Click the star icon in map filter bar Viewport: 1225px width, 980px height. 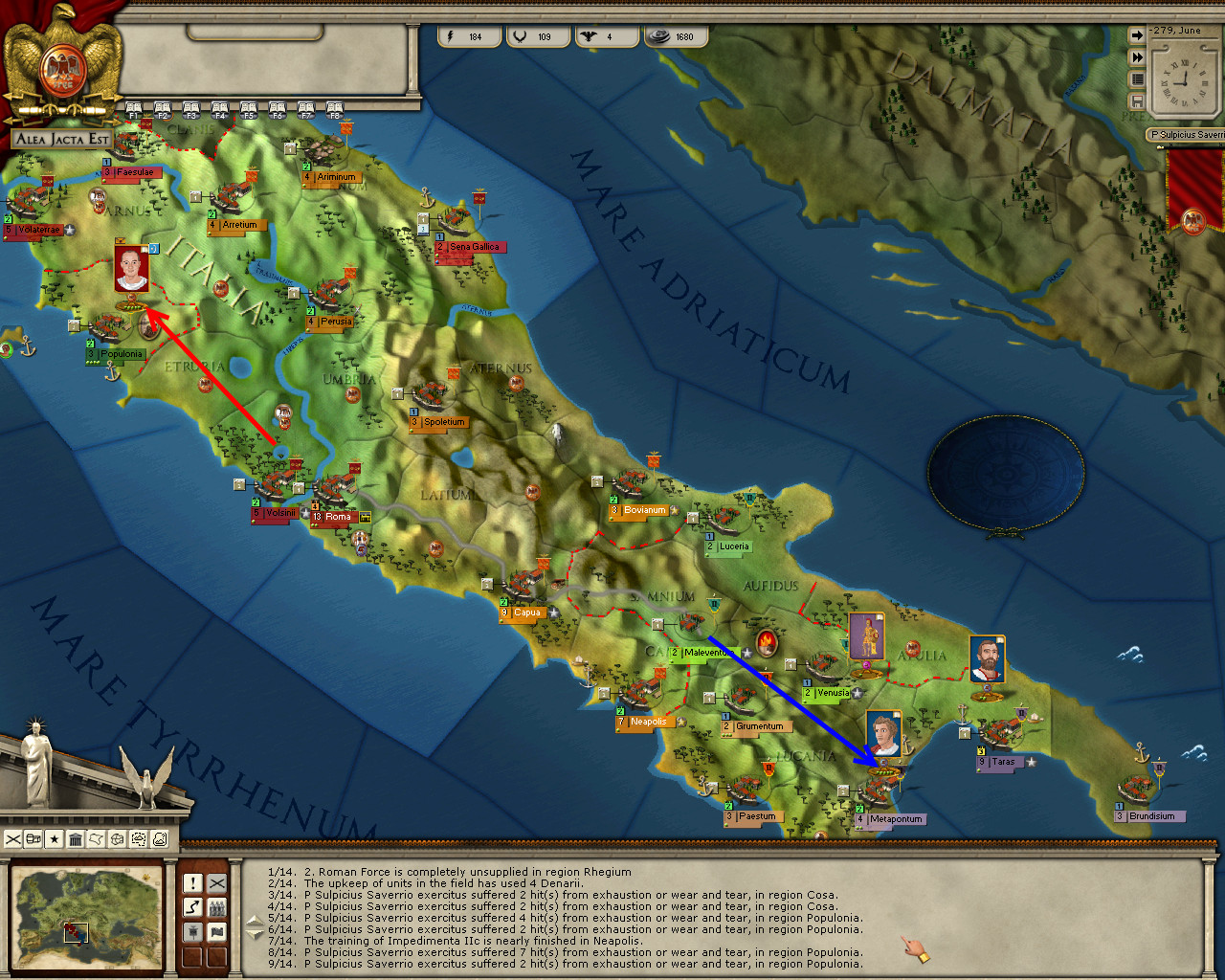(55, 839)
